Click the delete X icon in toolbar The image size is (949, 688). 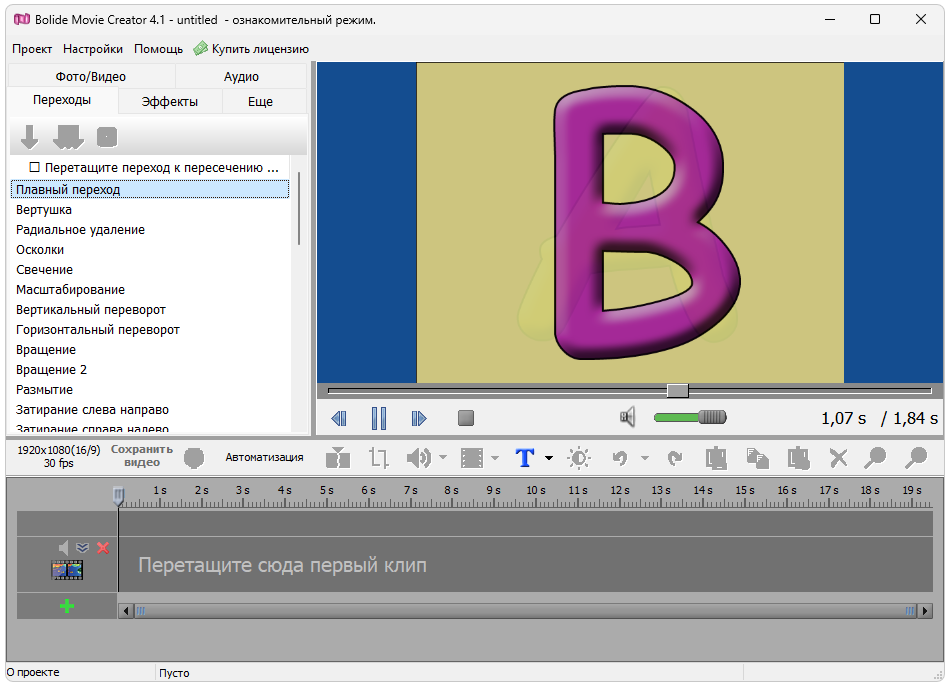(x=838, y=458)
